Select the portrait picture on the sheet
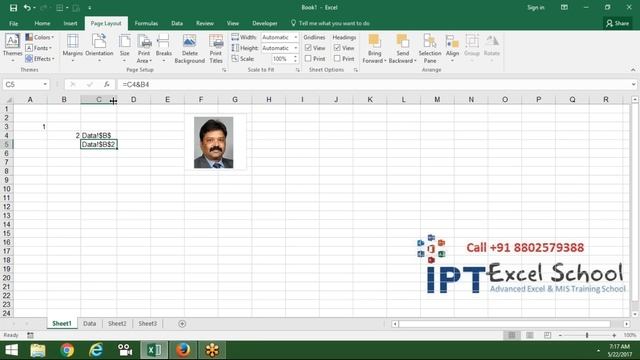This screenshot has height=360, width=640. (x=213, y=142)
